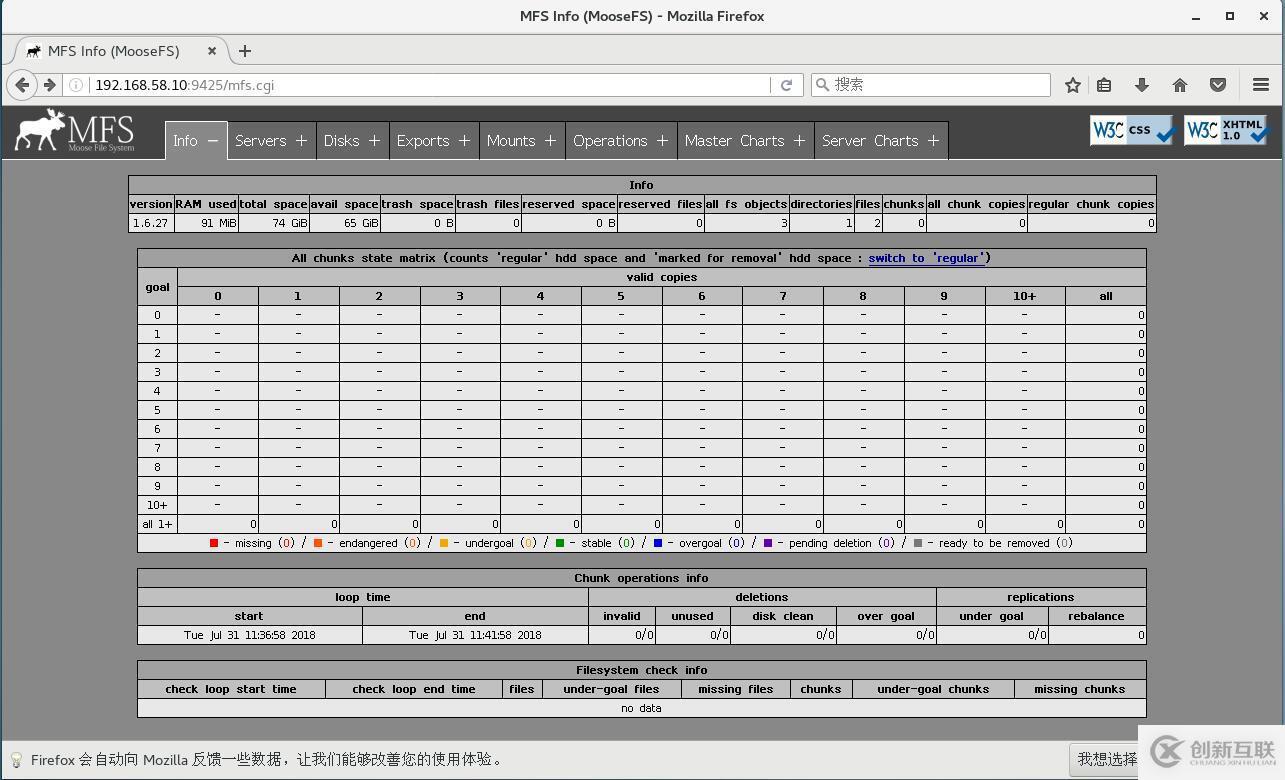The image size is (1285, 780).
Task: Open the Firefox hamburger menu
Action: point(1261,85)
